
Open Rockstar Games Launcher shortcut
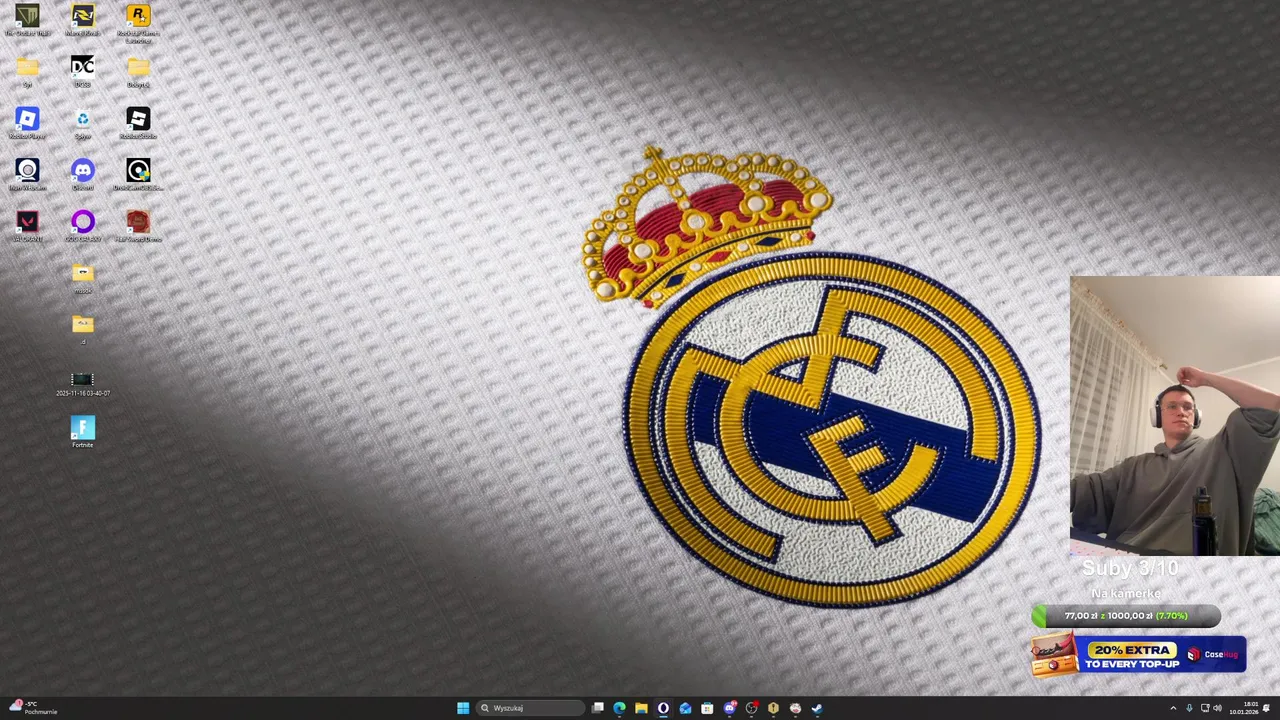tap(138, 22)
